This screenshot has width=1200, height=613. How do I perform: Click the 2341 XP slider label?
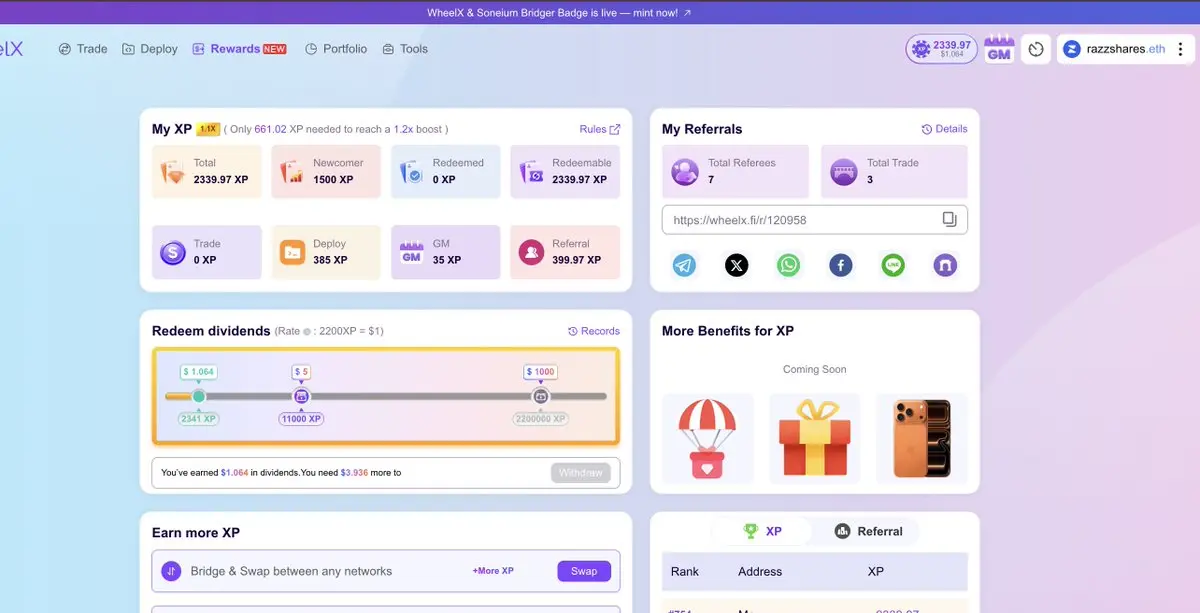pos(198,419)
